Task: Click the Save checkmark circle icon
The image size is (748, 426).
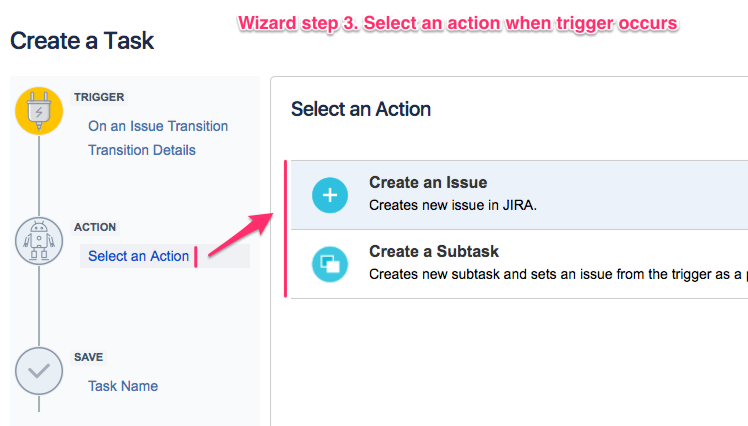Action: point(39,370)
